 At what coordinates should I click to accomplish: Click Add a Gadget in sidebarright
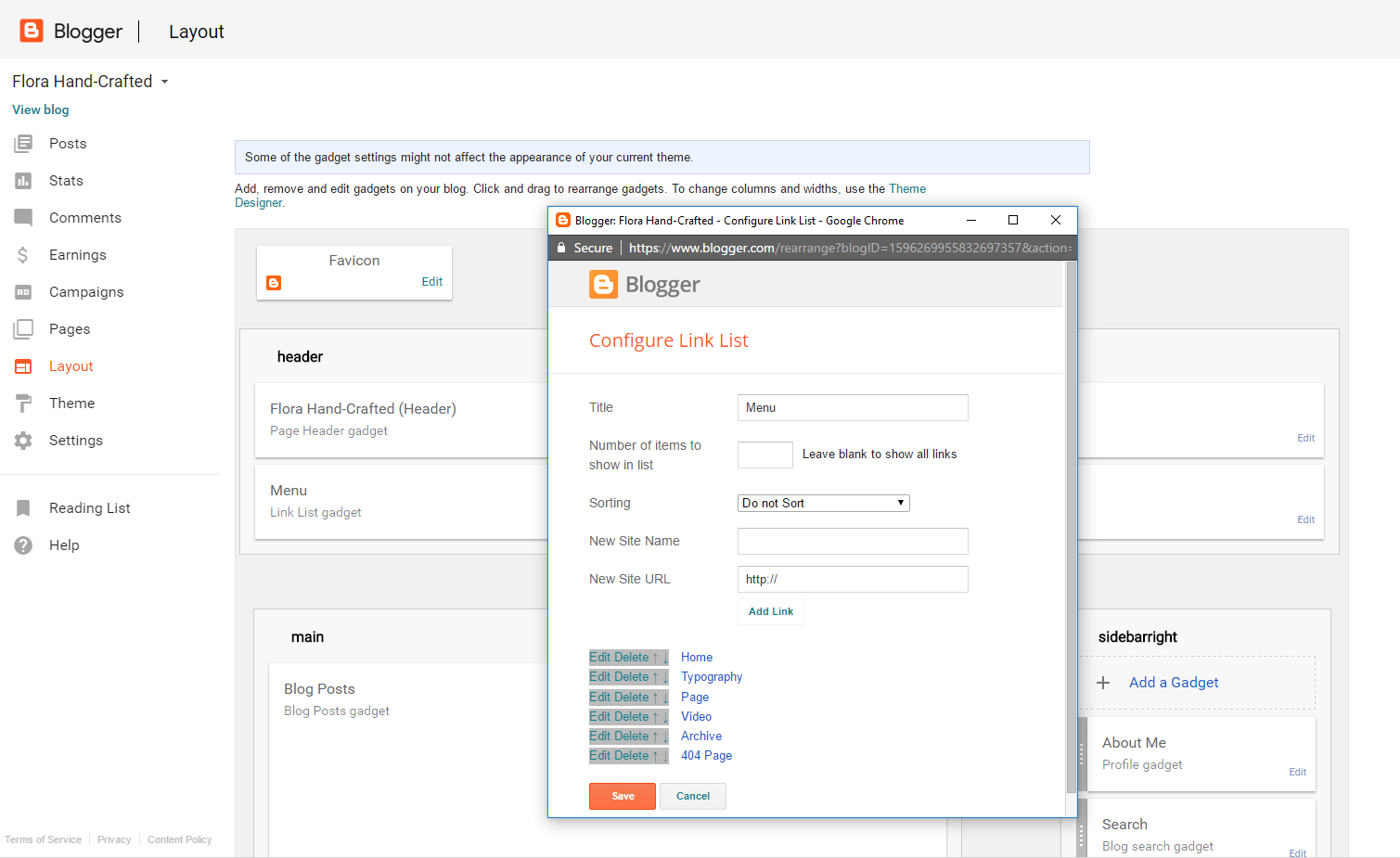click(x=1174, y=683)
